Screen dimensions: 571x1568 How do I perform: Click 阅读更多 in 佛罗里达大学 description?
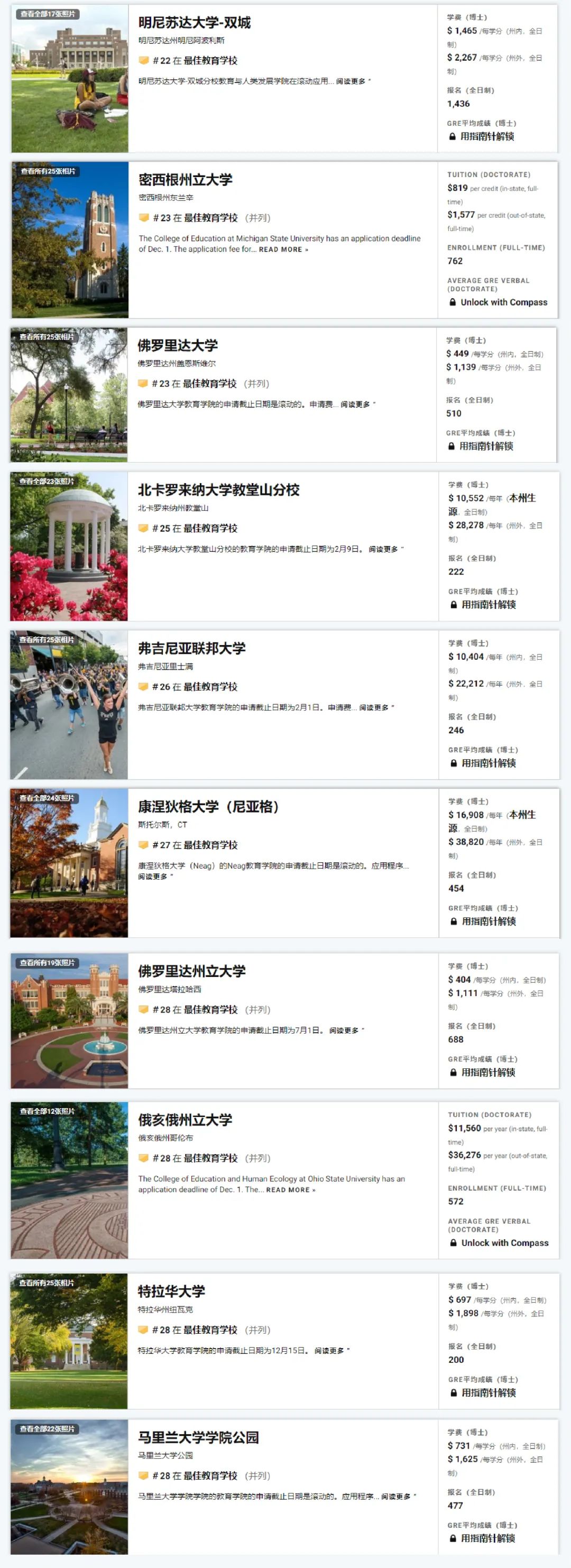click(358, 404)
